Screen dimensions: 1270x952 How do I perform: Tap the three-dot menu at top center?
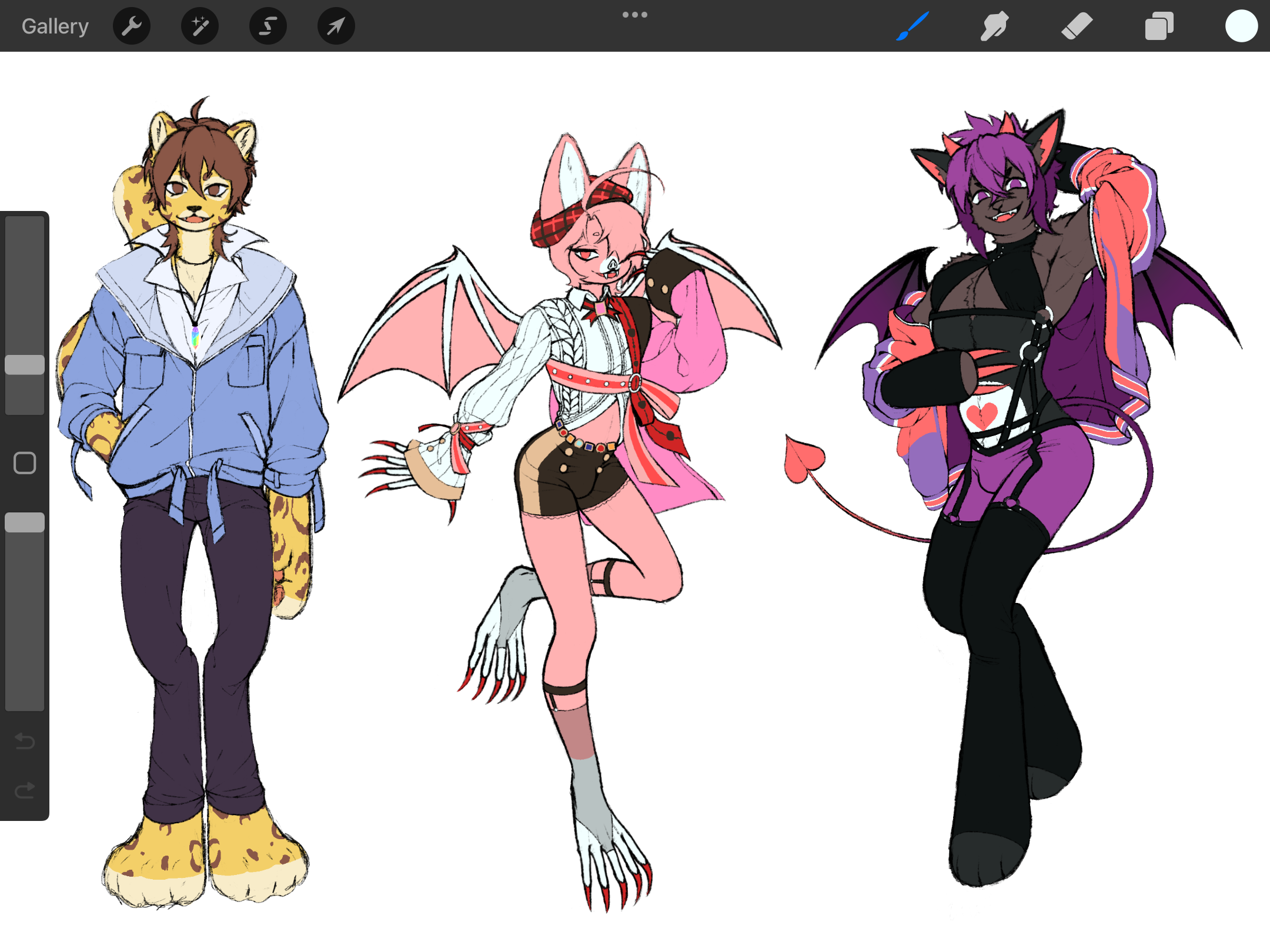click(635, 15)
